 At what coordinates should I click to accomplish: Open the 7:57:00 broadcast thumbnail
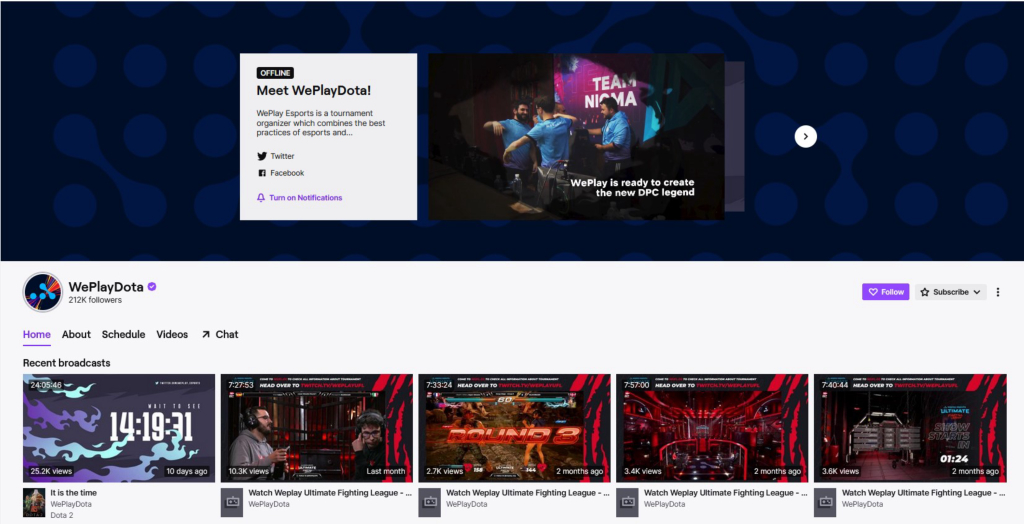[x=712, y=428]
